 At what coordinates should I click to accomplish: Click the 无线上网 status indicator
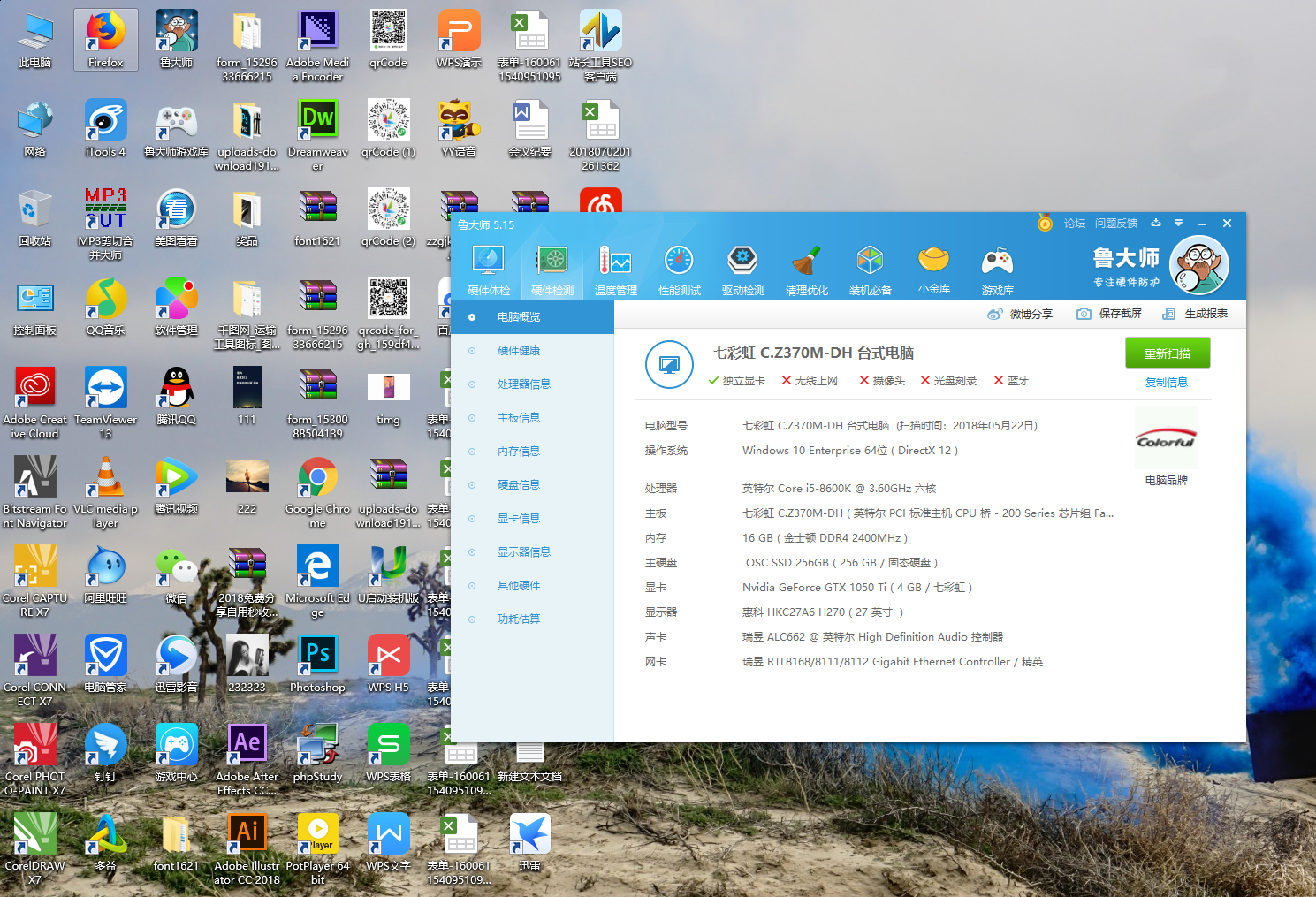point(810,380)
